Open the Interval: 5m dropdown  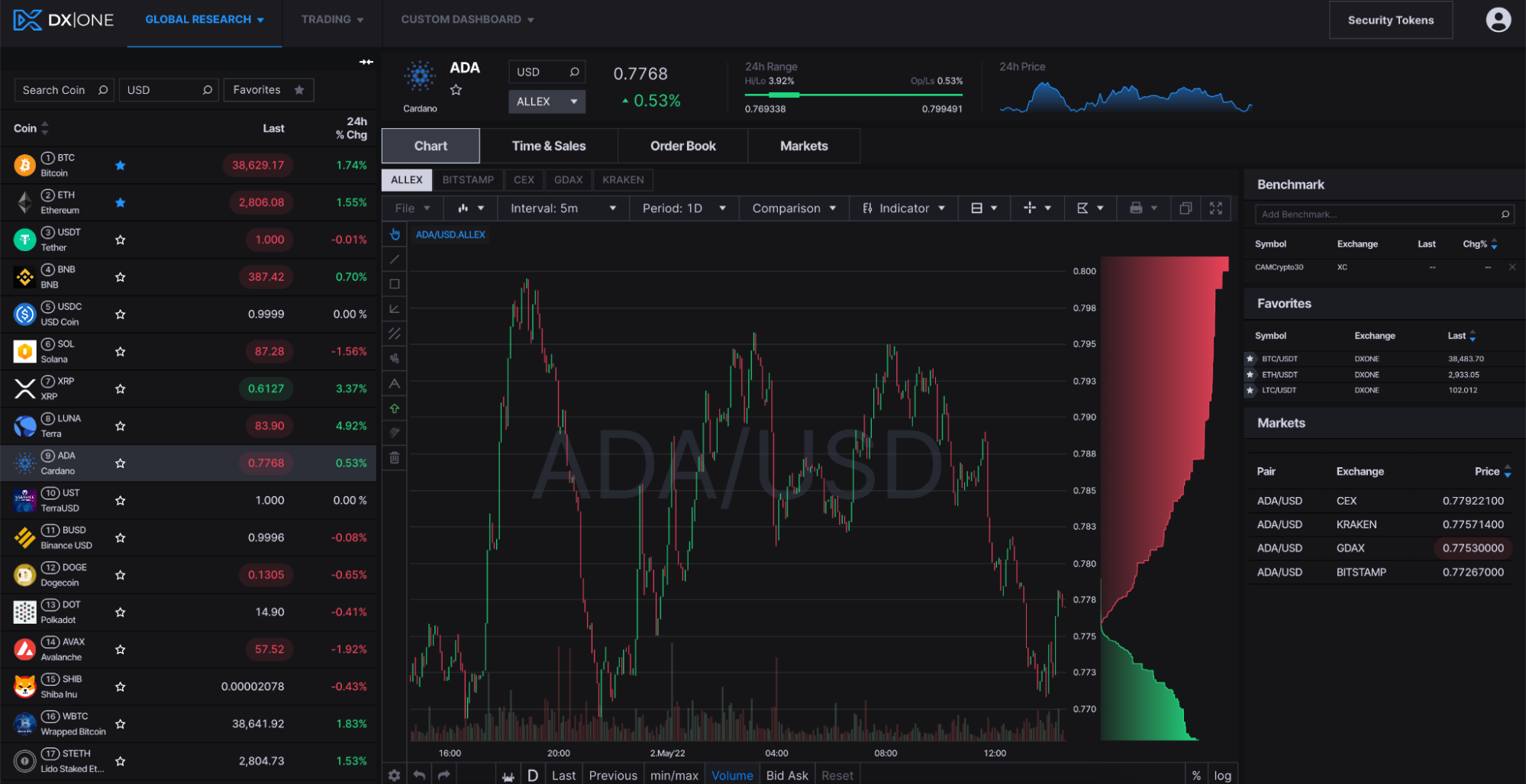563,208
